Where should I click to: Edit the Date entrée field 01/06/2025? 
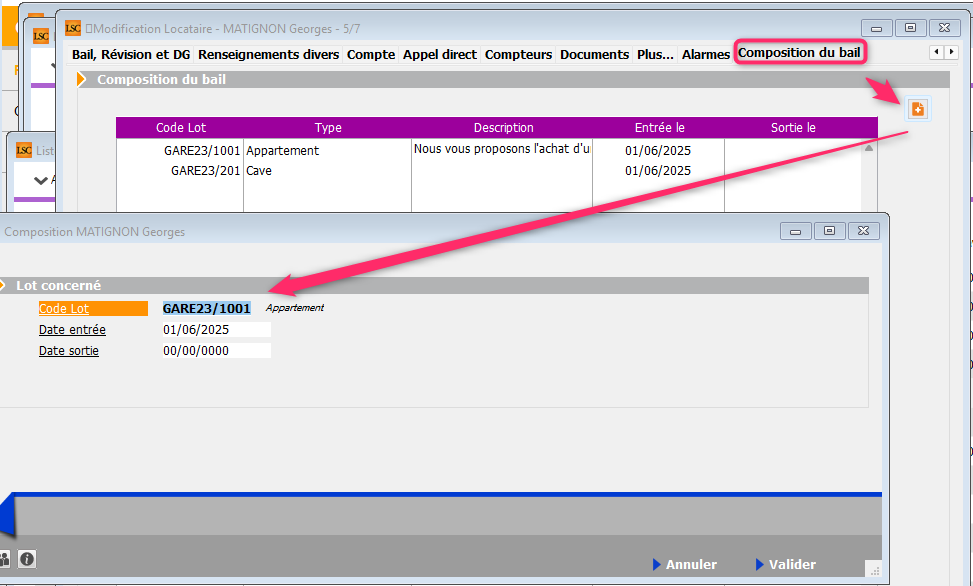(x=216, y=330)
